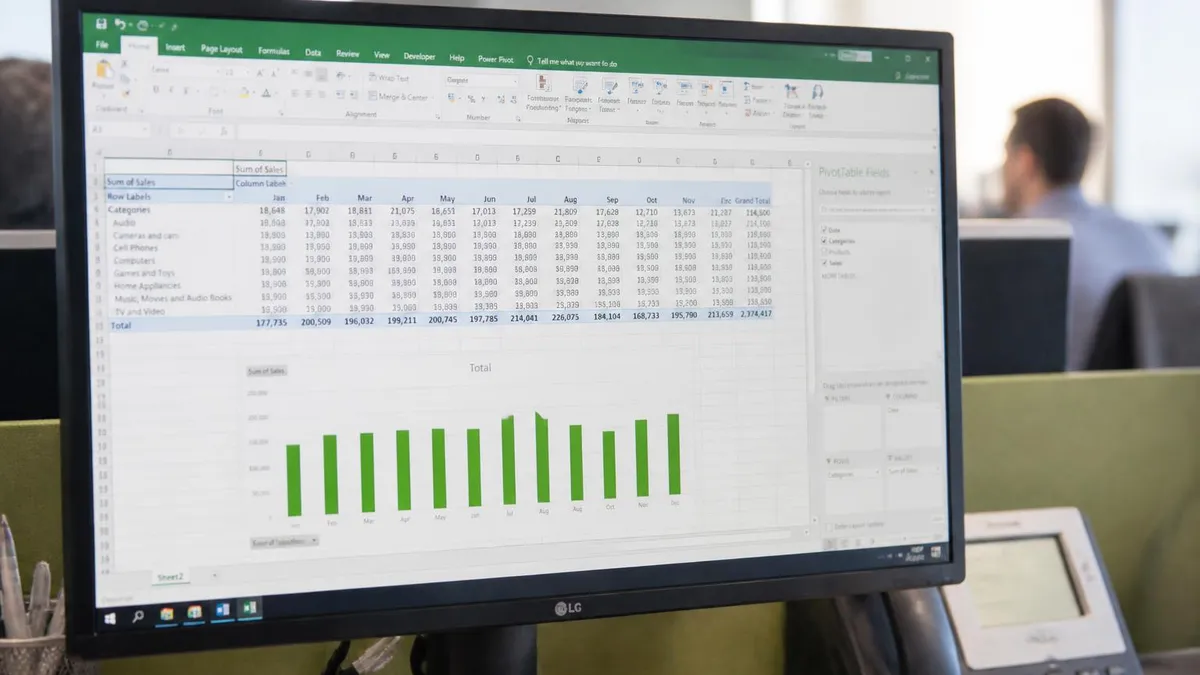
Task: Click the Cut scissors icon
Action: point(125,64)
